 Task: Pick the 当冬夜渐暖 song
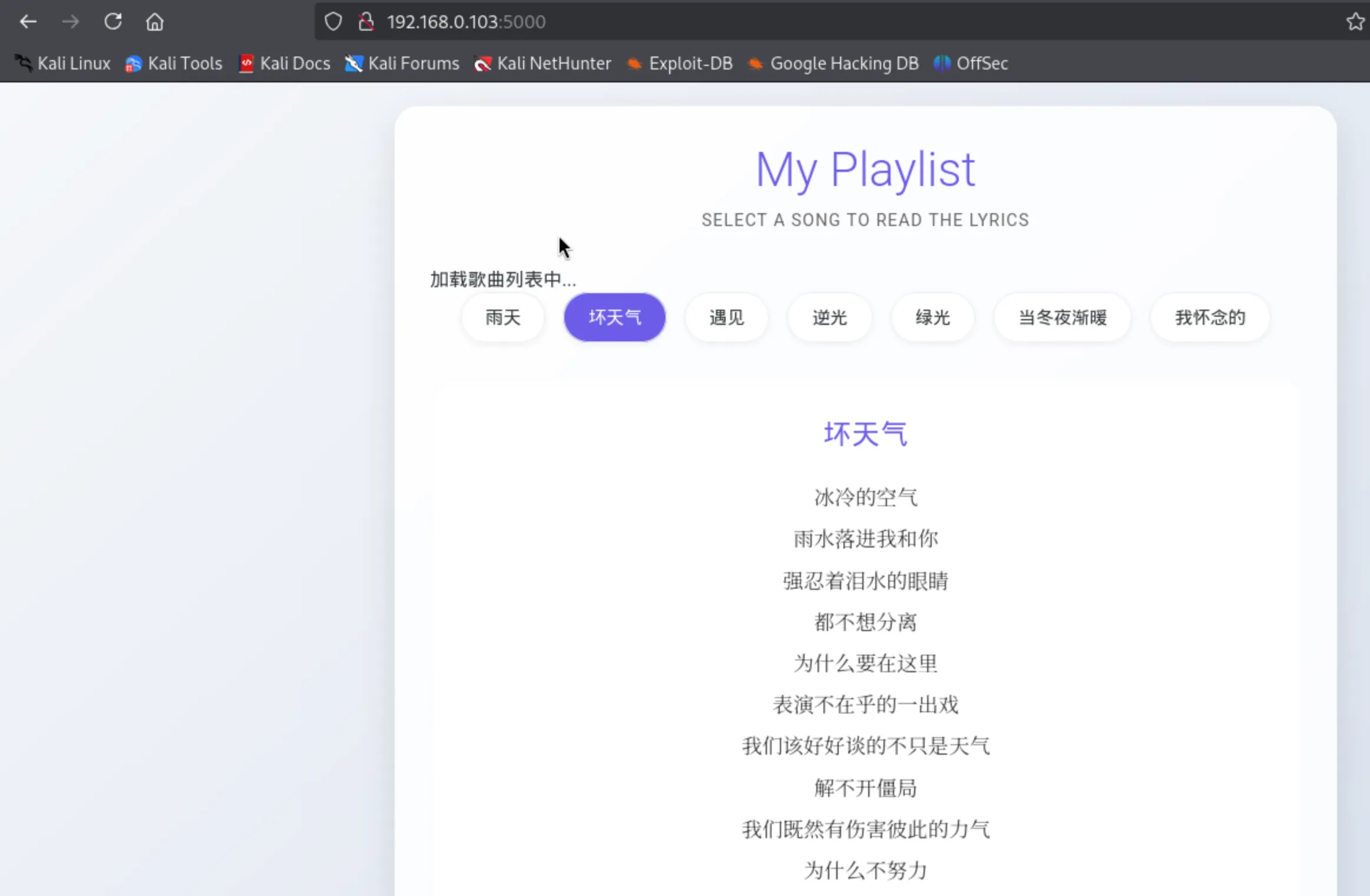pyautogui.click(x=1062, y=317)
